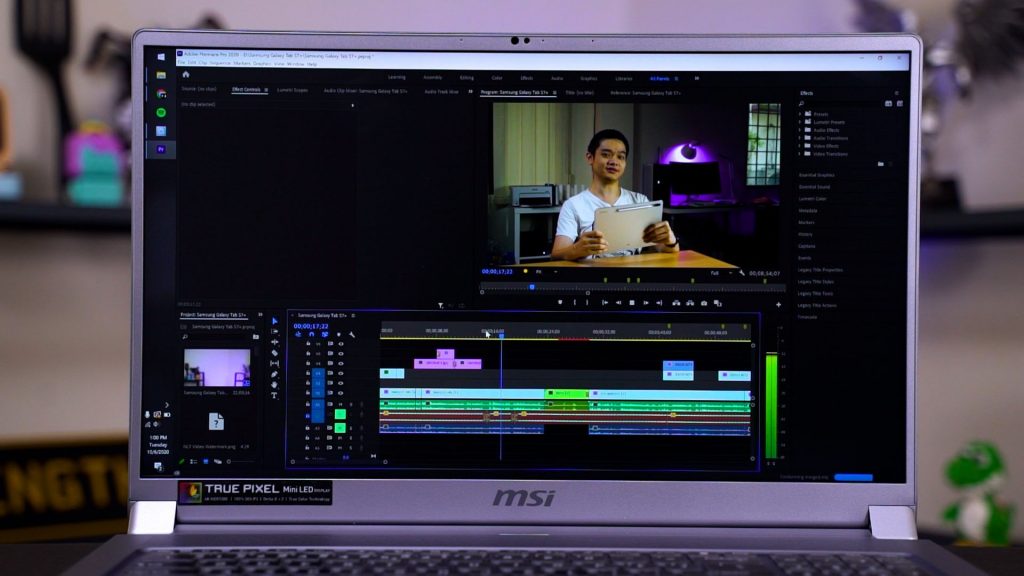
Task: Unmute the A2 audio track
Action: (x=340, y=415)
